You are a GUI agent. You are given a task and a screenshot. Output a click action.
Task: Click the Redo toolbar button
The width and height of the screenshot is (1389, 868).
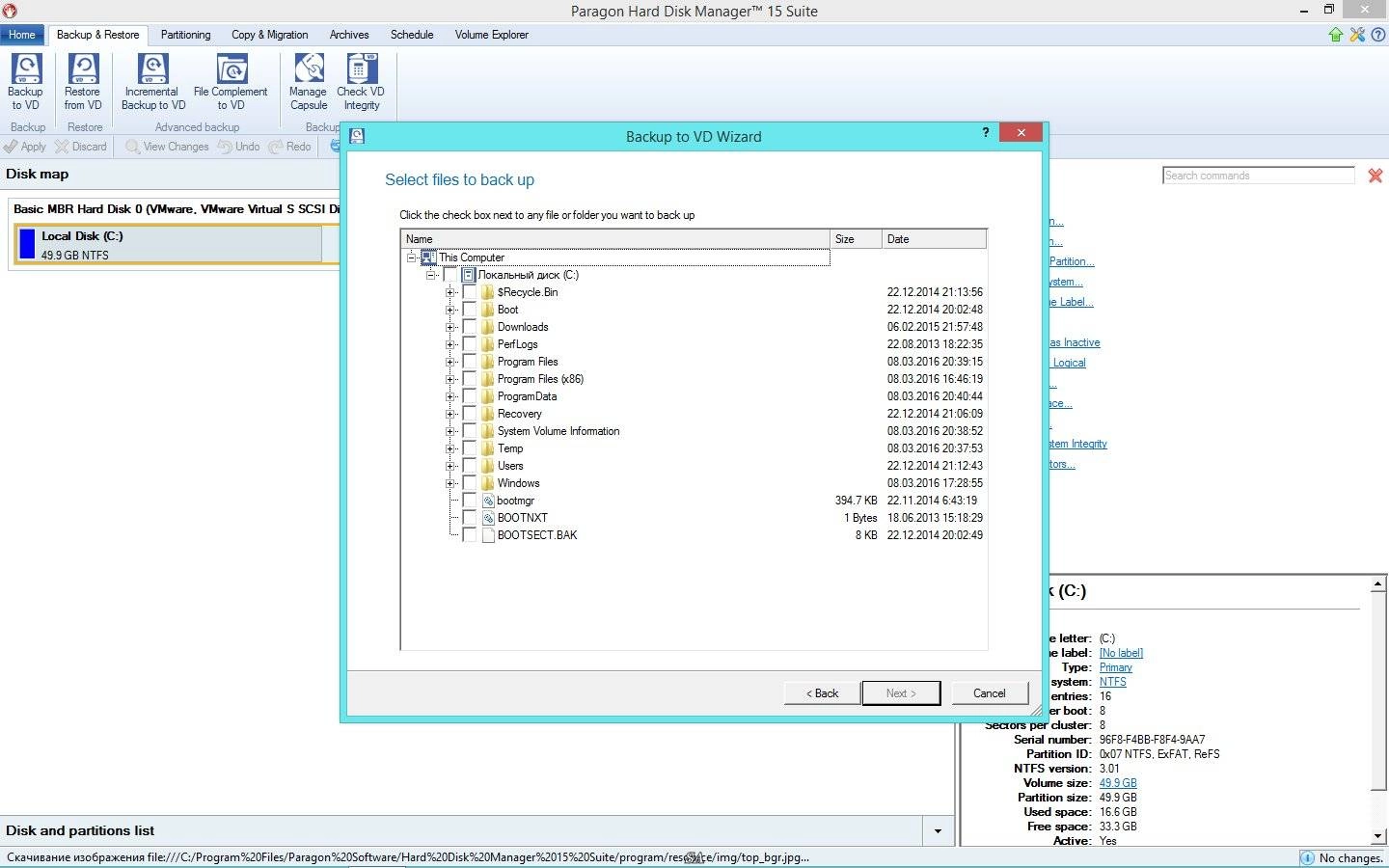pos(289,147)
